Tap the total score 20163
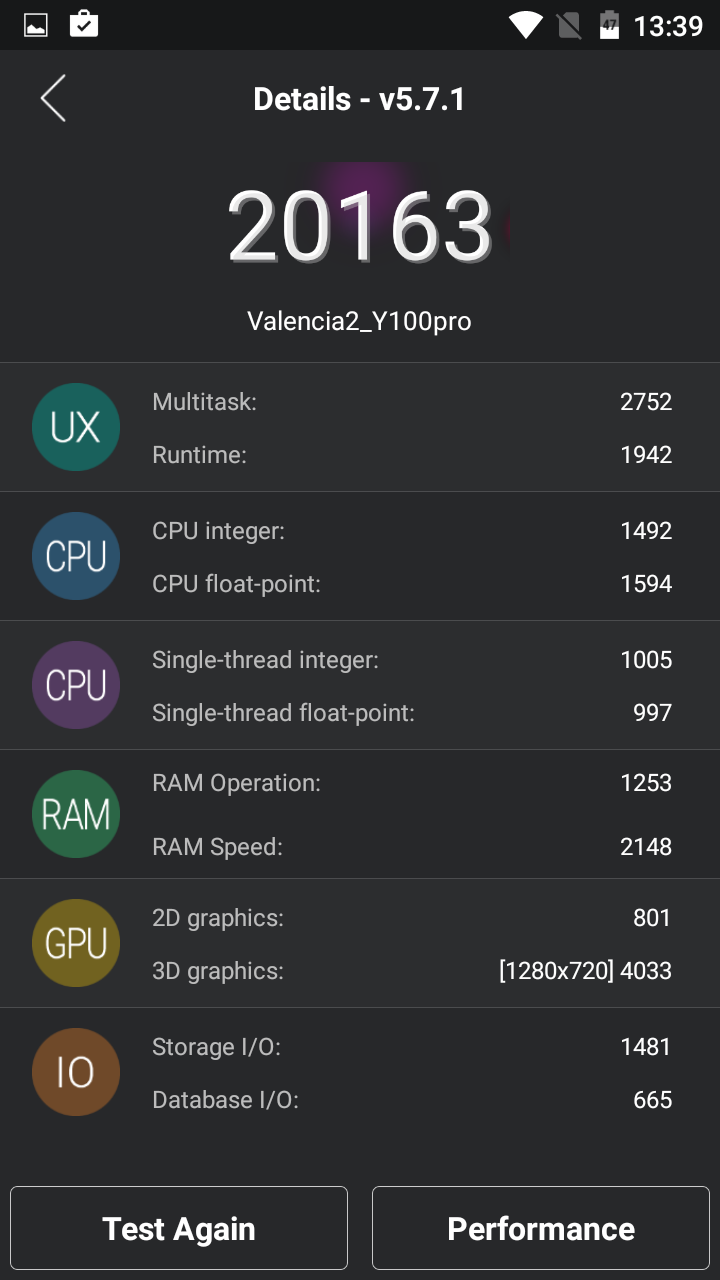The image size is (720, 1280). point(360,227)
